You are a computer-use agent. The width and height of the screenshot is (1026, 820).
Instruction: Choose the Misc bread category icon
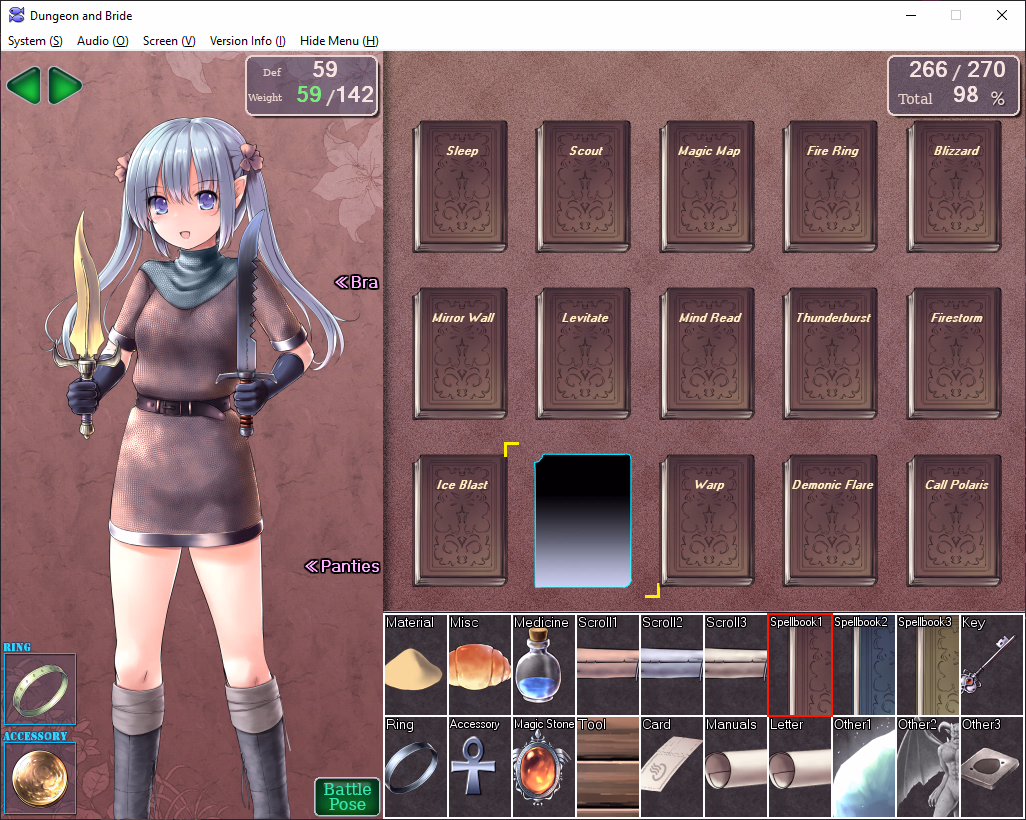(479, 665)
